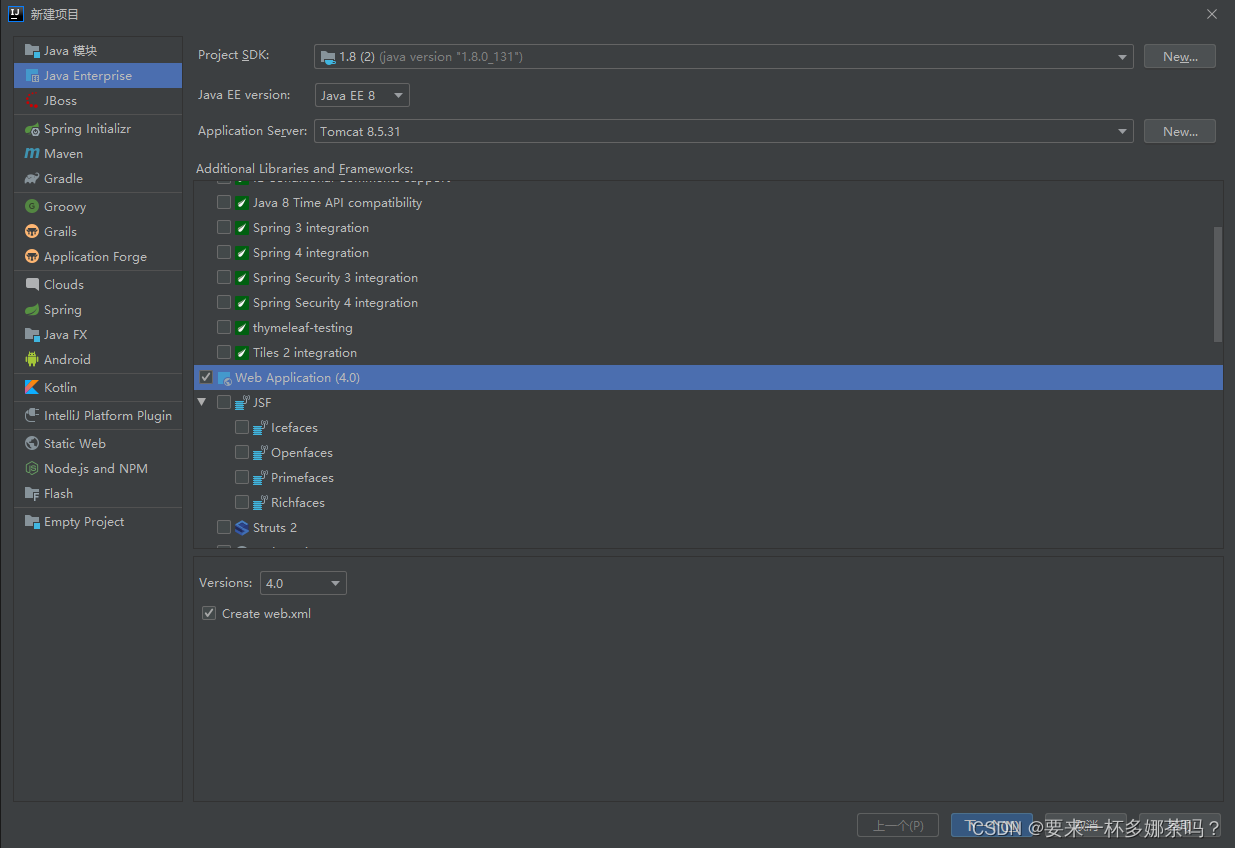Click the Gradle elephant icon
The width and height of the screenshot is (1235, 848).
click(32, 179)
